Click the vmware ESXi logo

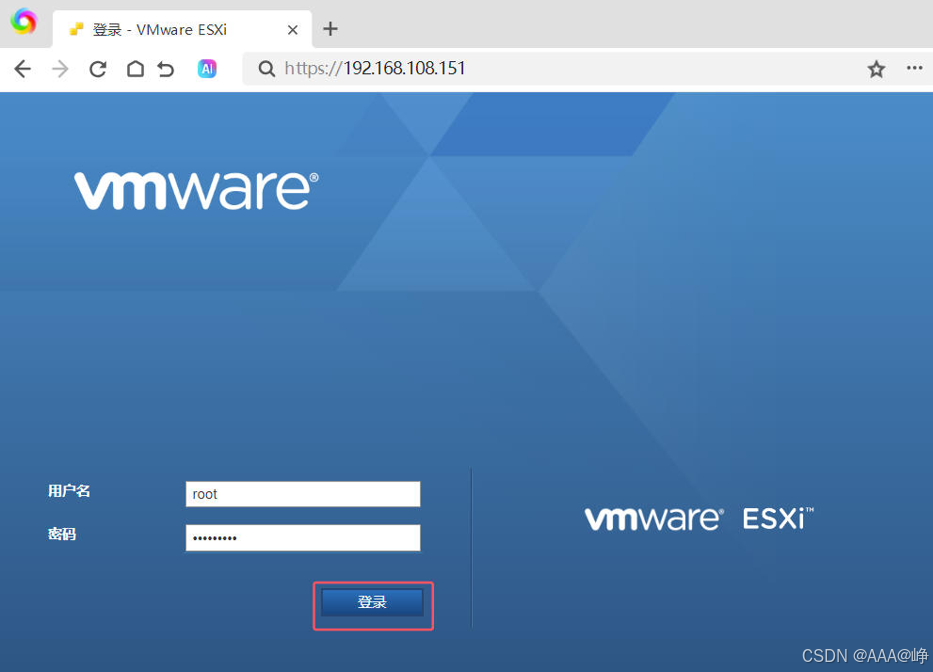coord(699,518)
